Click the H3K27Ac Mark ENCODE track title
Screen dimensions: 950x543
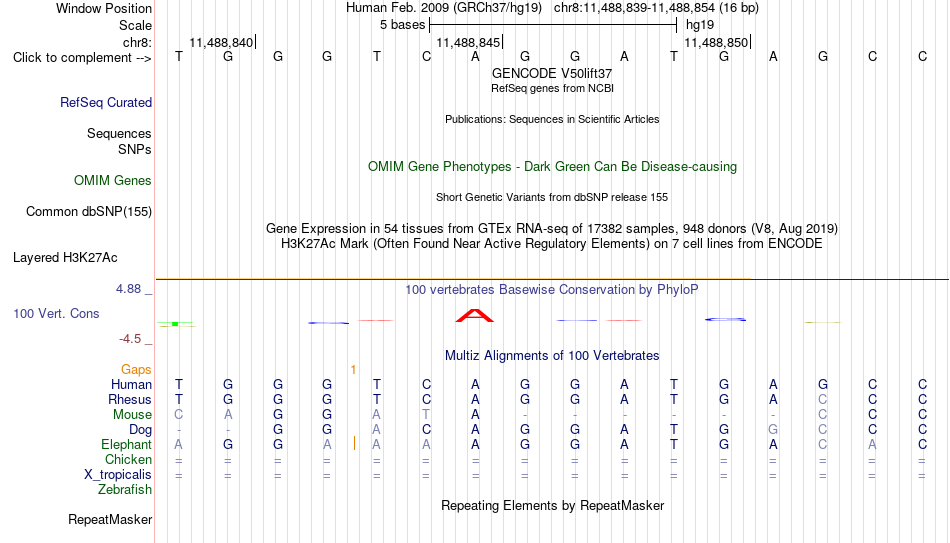552,244
